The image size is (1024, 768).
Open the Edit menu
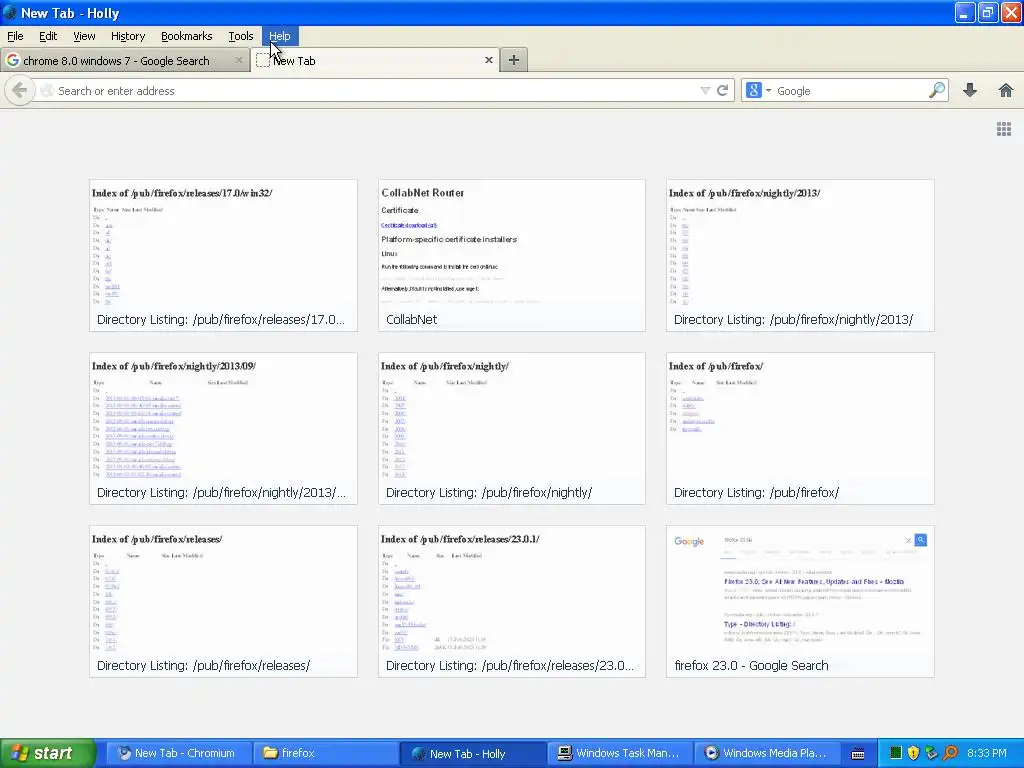coord(48,36)
